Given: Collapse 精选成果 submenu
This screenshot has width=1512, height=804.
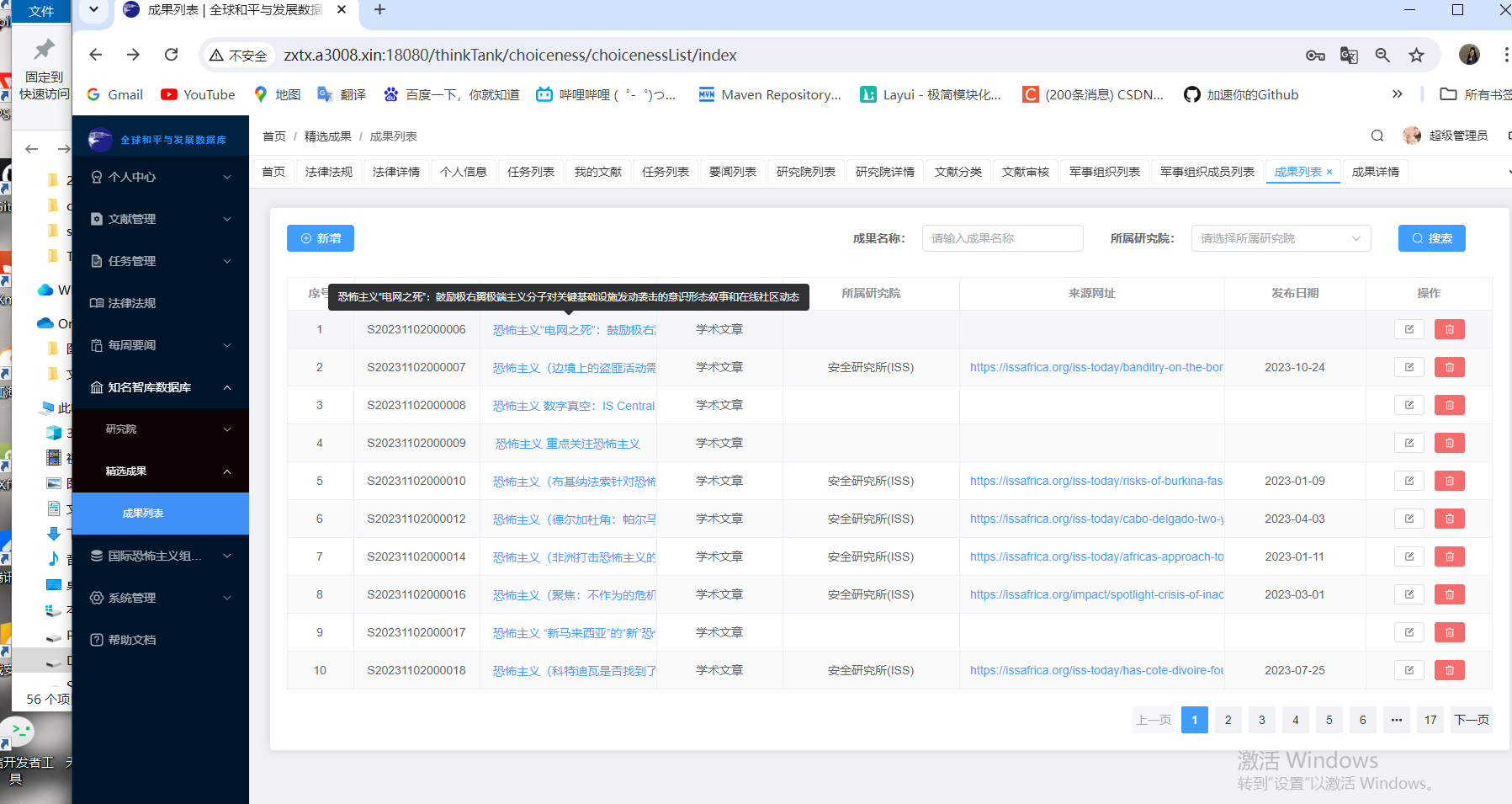Looking at the screenshot, I should 160,471.
